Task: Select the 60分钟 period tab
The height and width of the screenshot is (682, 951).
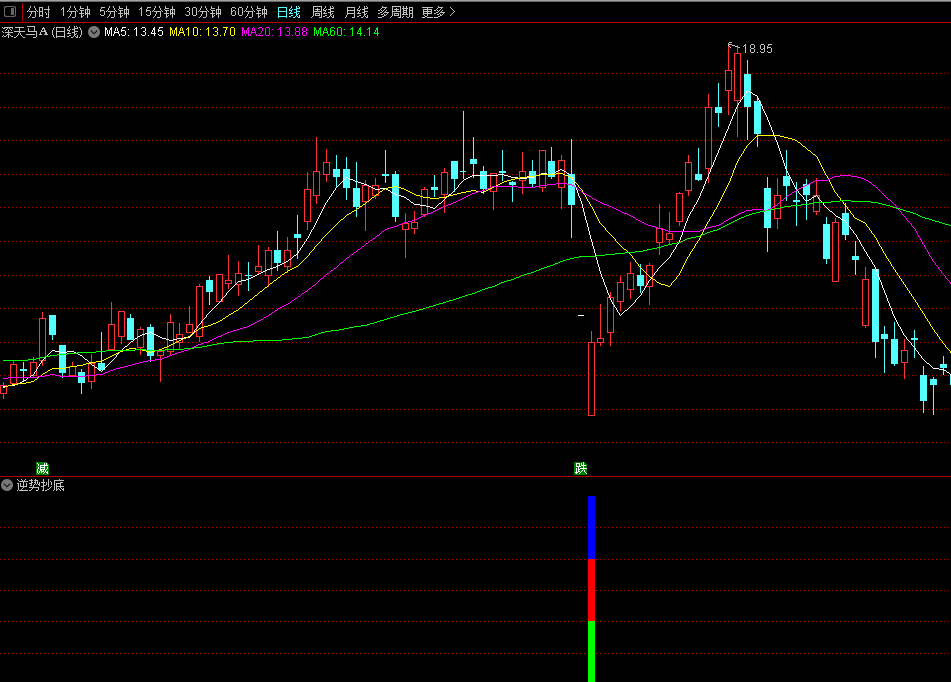Action: pyautogui.click(x=249, y=12)
